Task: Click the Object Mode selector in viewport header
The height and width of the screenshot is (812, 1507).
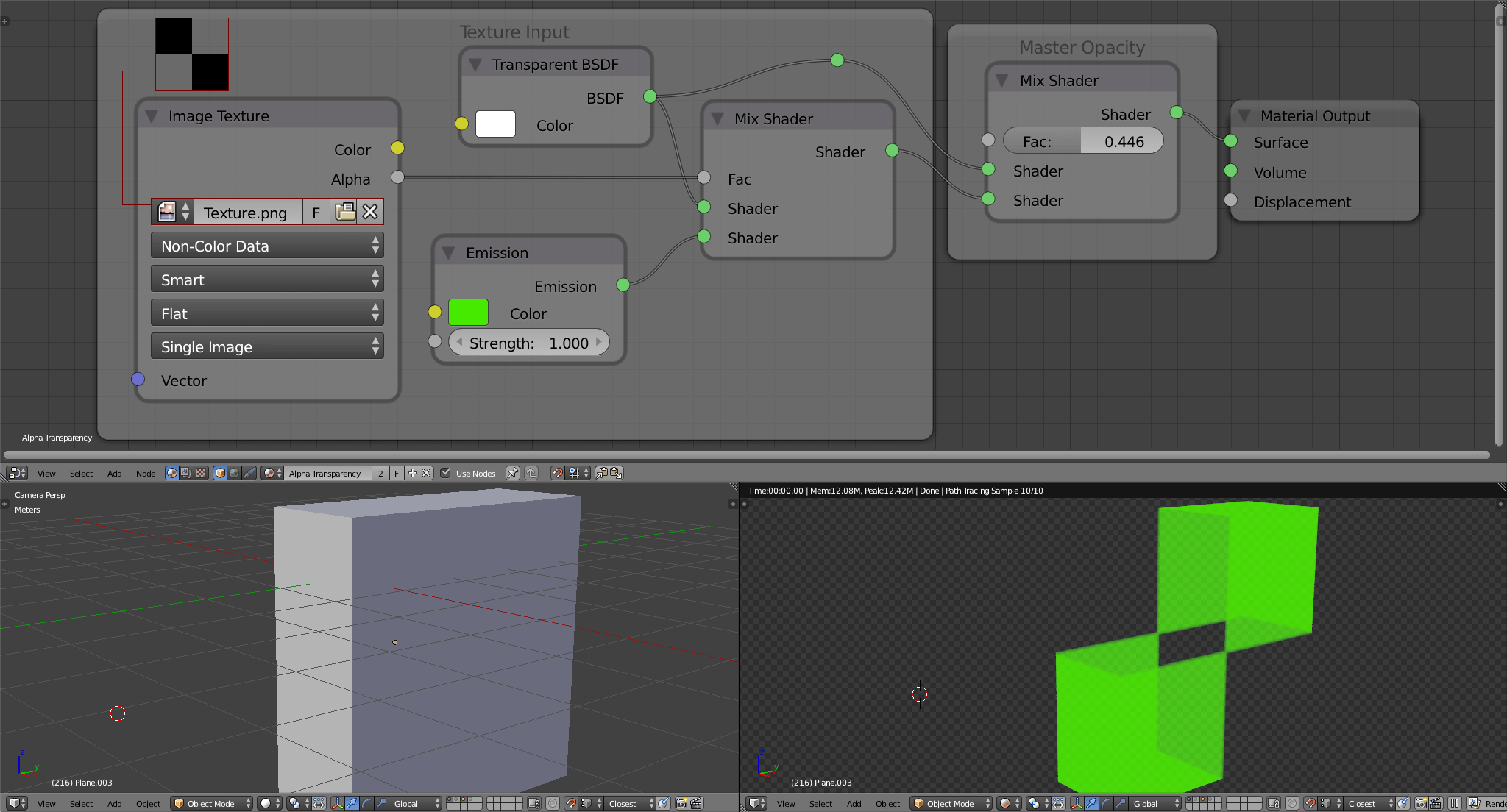Action: (211, 803)
